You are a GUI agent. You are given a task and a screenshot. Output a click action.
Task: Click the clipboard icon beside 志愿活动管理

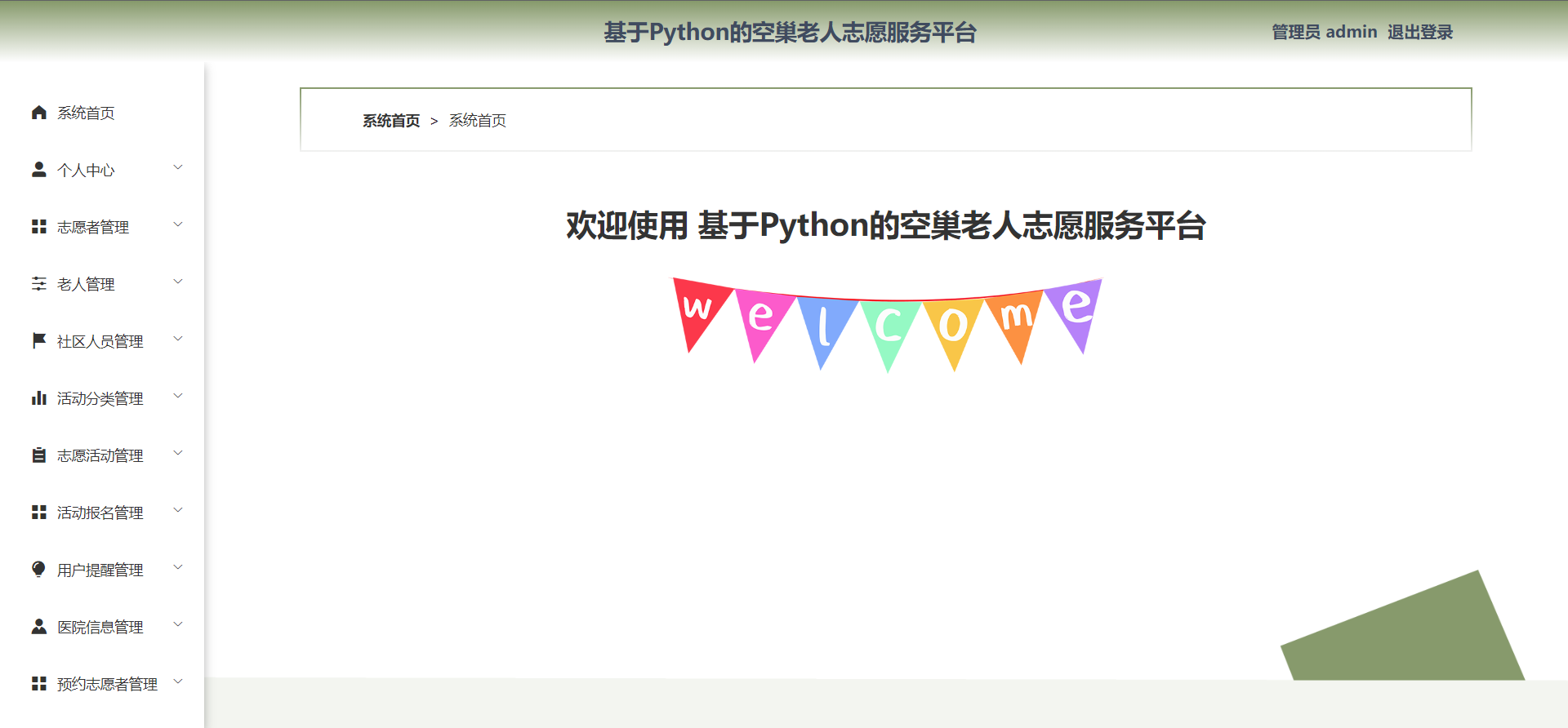[x=39, y=455]
